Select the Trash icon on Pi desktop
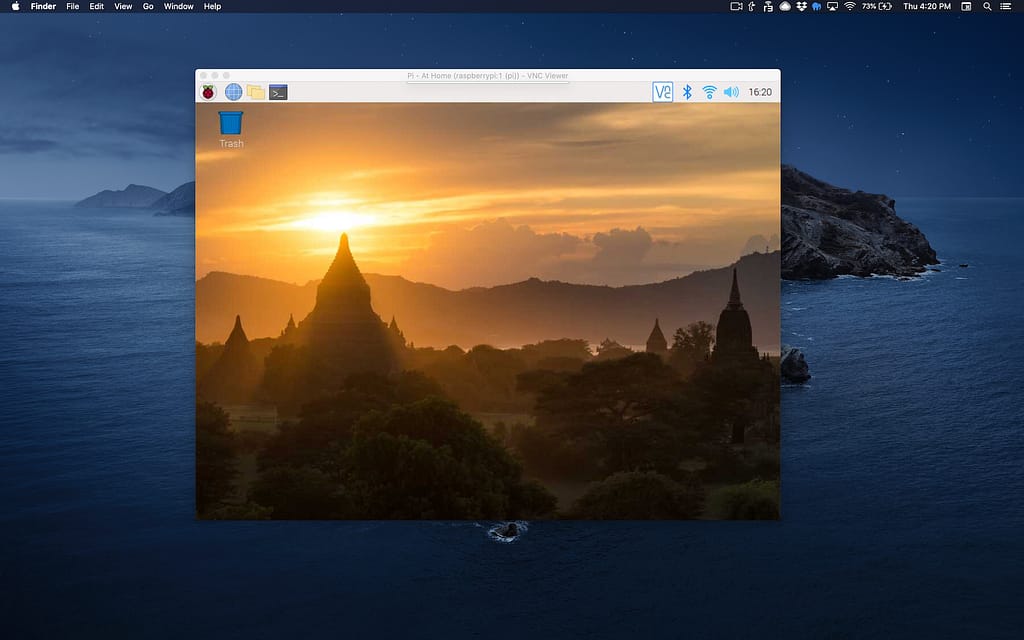Screen dimensions: 1024x640 231,127
